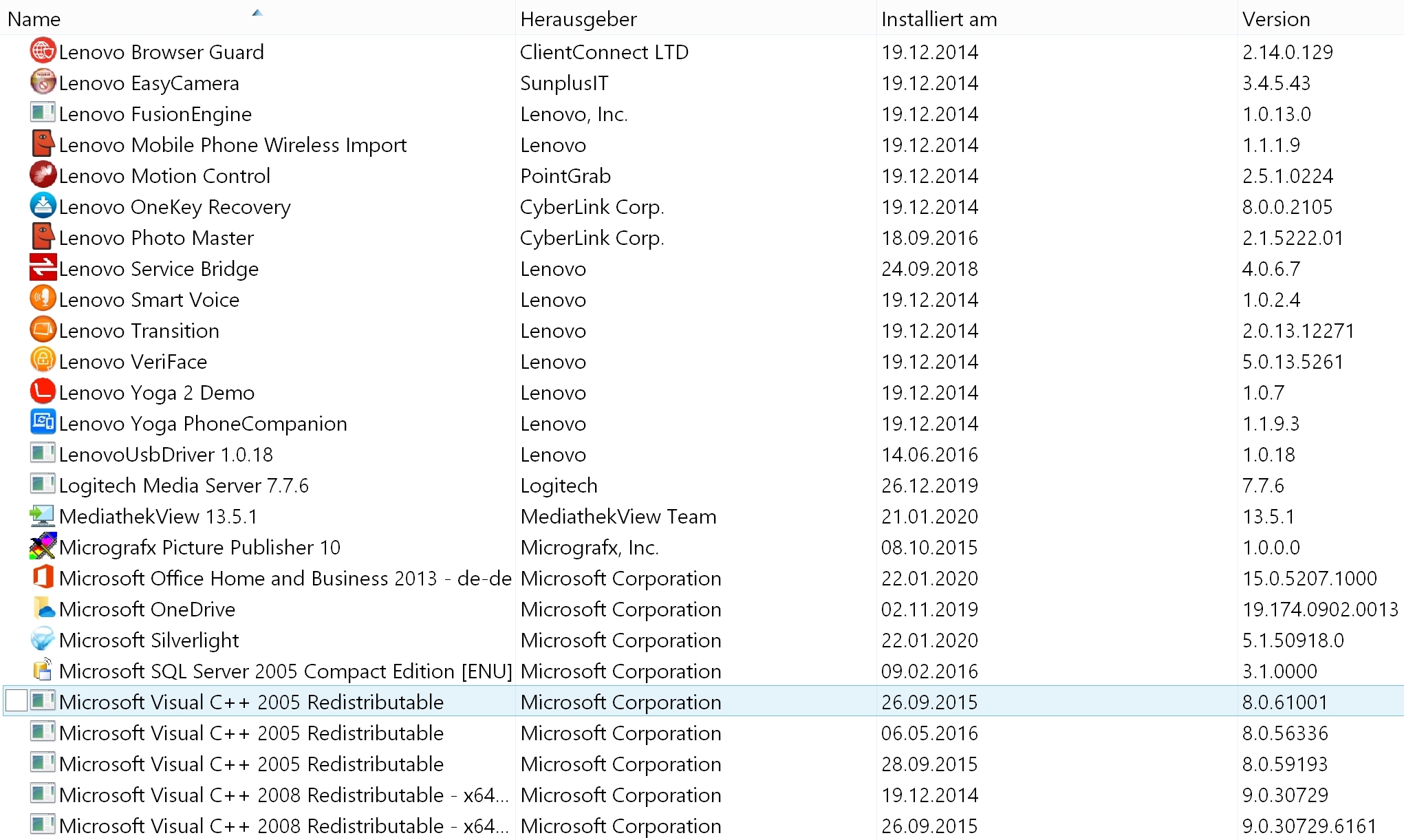Sort by Version column header
The height and width of the screenshot is (840, 1404).
[1276, 19]
